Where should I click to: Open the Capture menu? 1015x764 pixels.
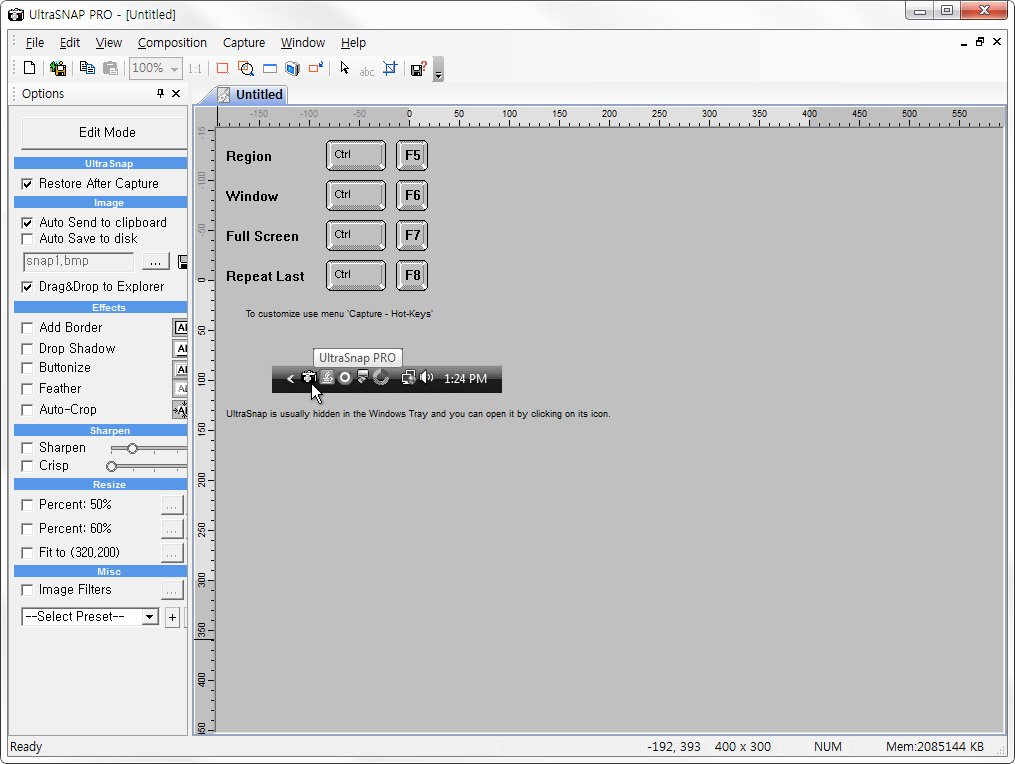click(244, 43)
